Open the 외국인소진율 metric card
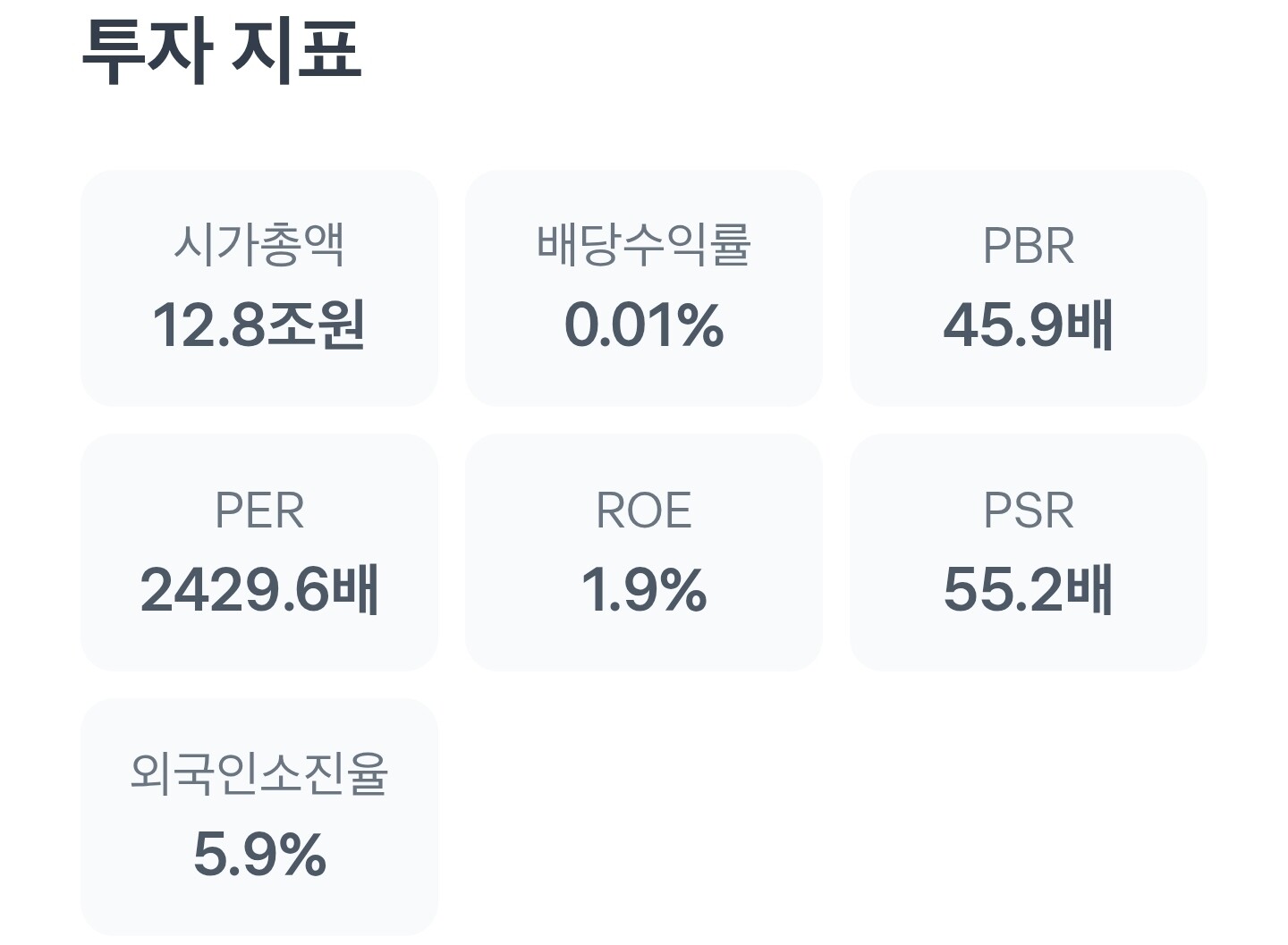This screenshot has height=945, width=1288. [x=258, y=815]
